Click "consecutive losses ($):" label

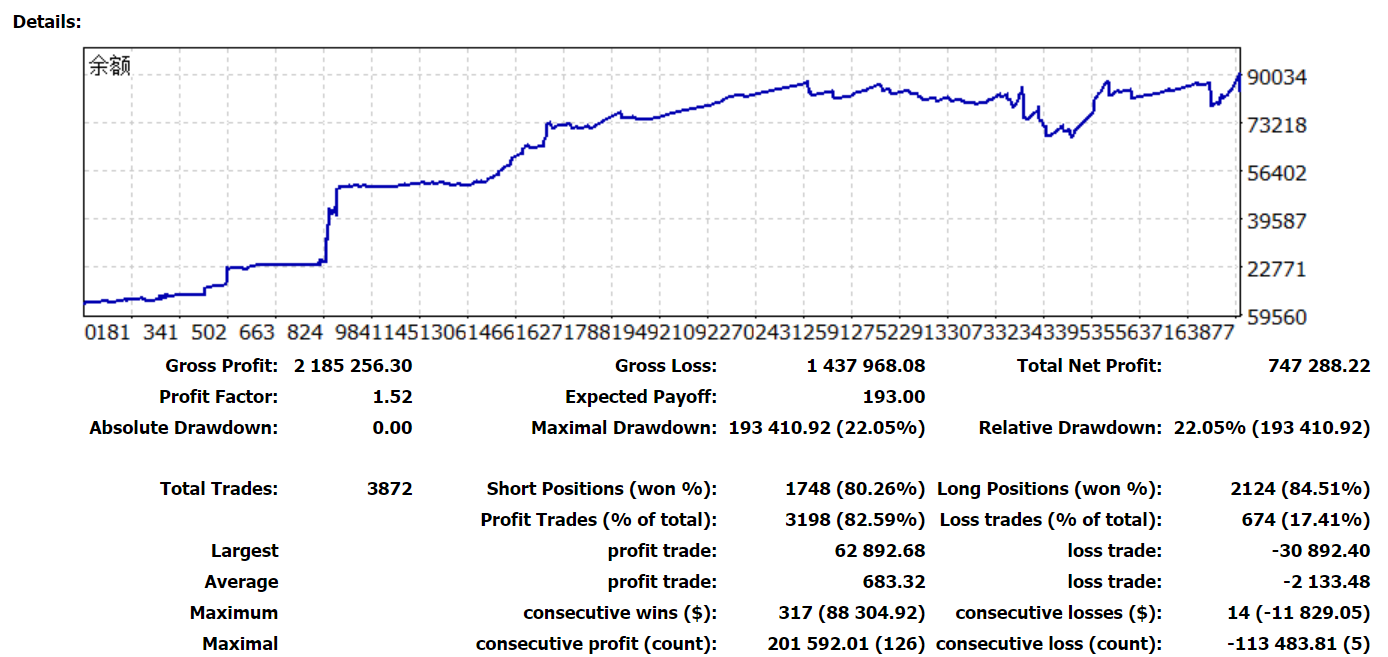click(1059, 613)
